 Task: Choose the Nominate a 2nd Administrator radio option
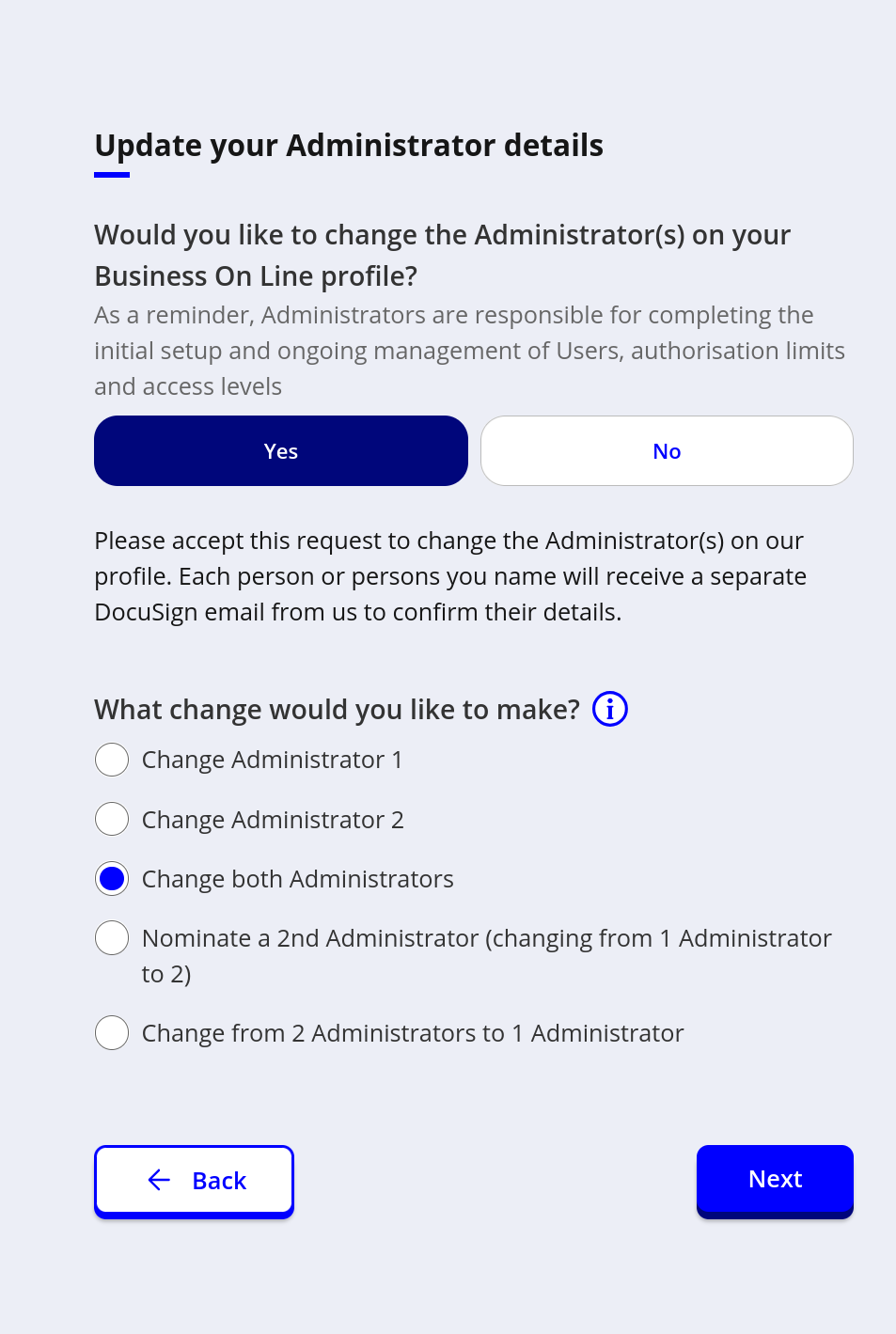[112, 938]
